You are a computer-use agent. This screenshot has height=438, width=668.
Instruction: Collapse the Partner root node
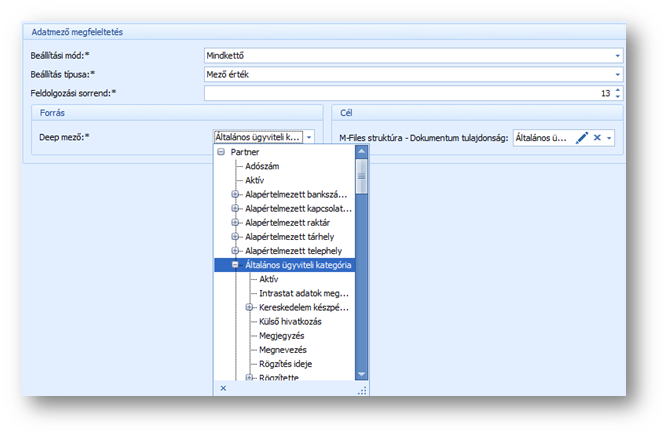(221, 151)
